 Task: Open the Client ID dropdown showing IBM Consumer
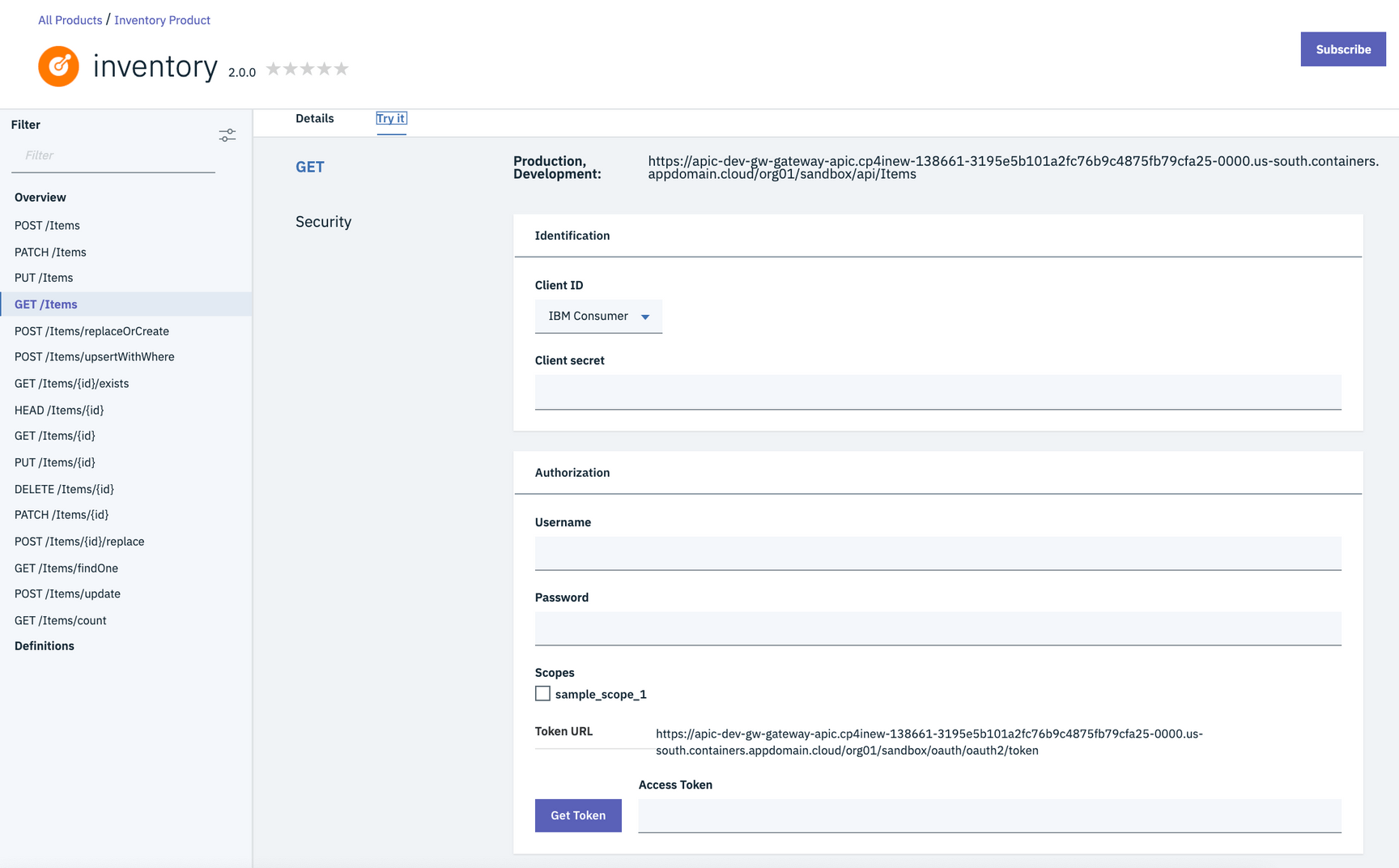pos(598,317)
